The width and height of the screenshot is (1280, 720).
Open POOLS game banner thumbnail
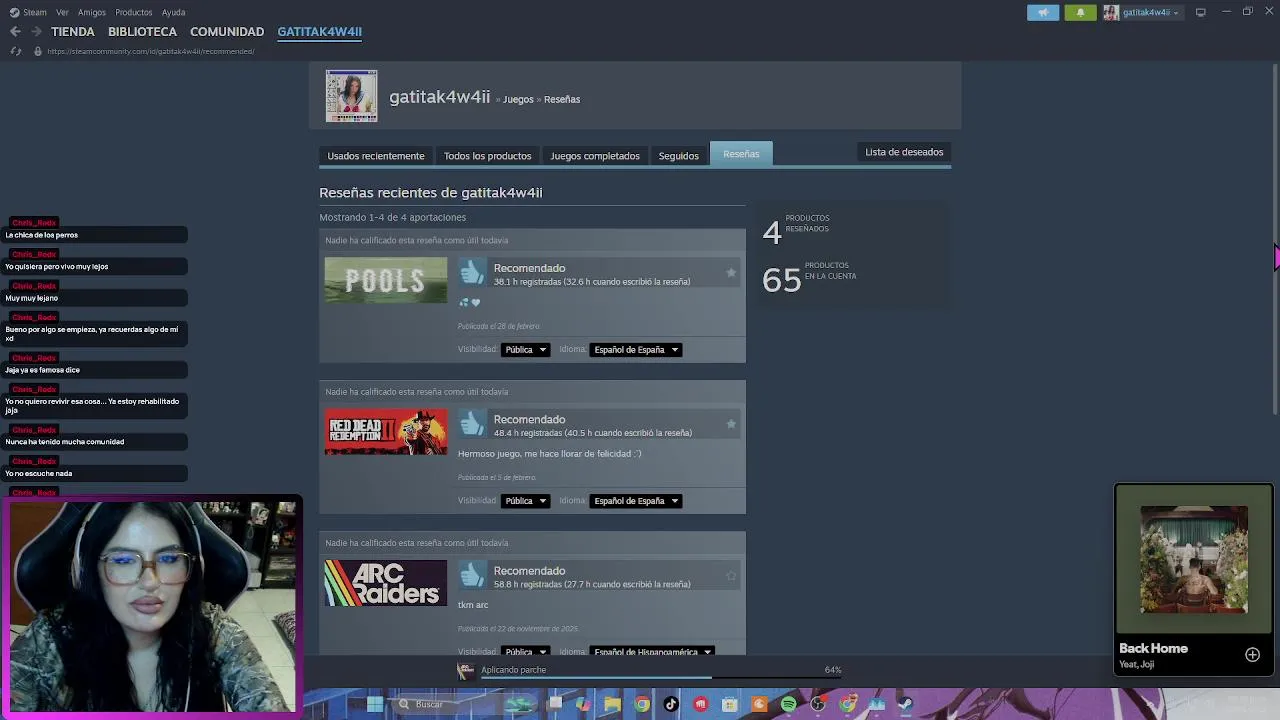[386, 280]
